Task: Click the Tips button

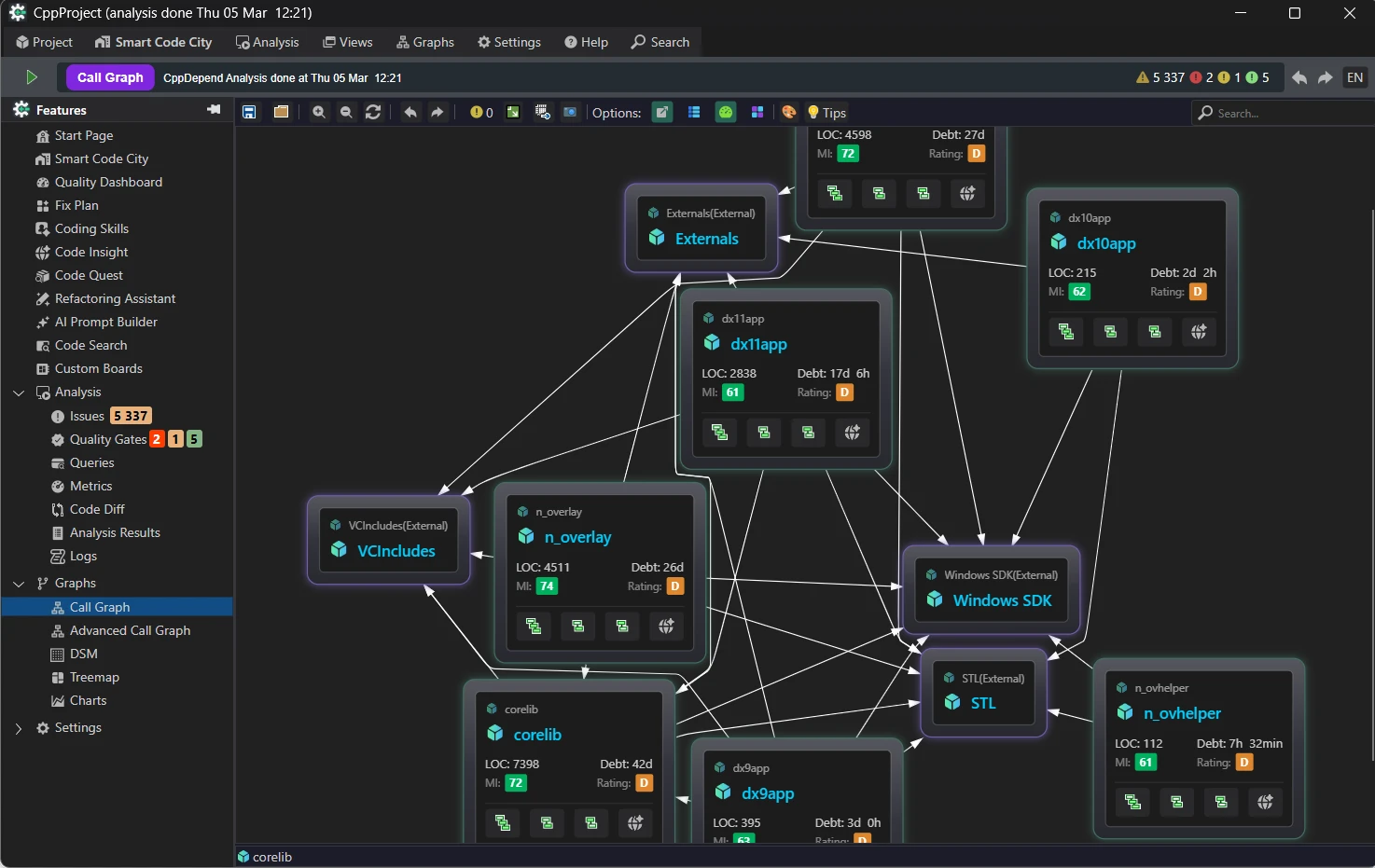Action: click(826, 112)
